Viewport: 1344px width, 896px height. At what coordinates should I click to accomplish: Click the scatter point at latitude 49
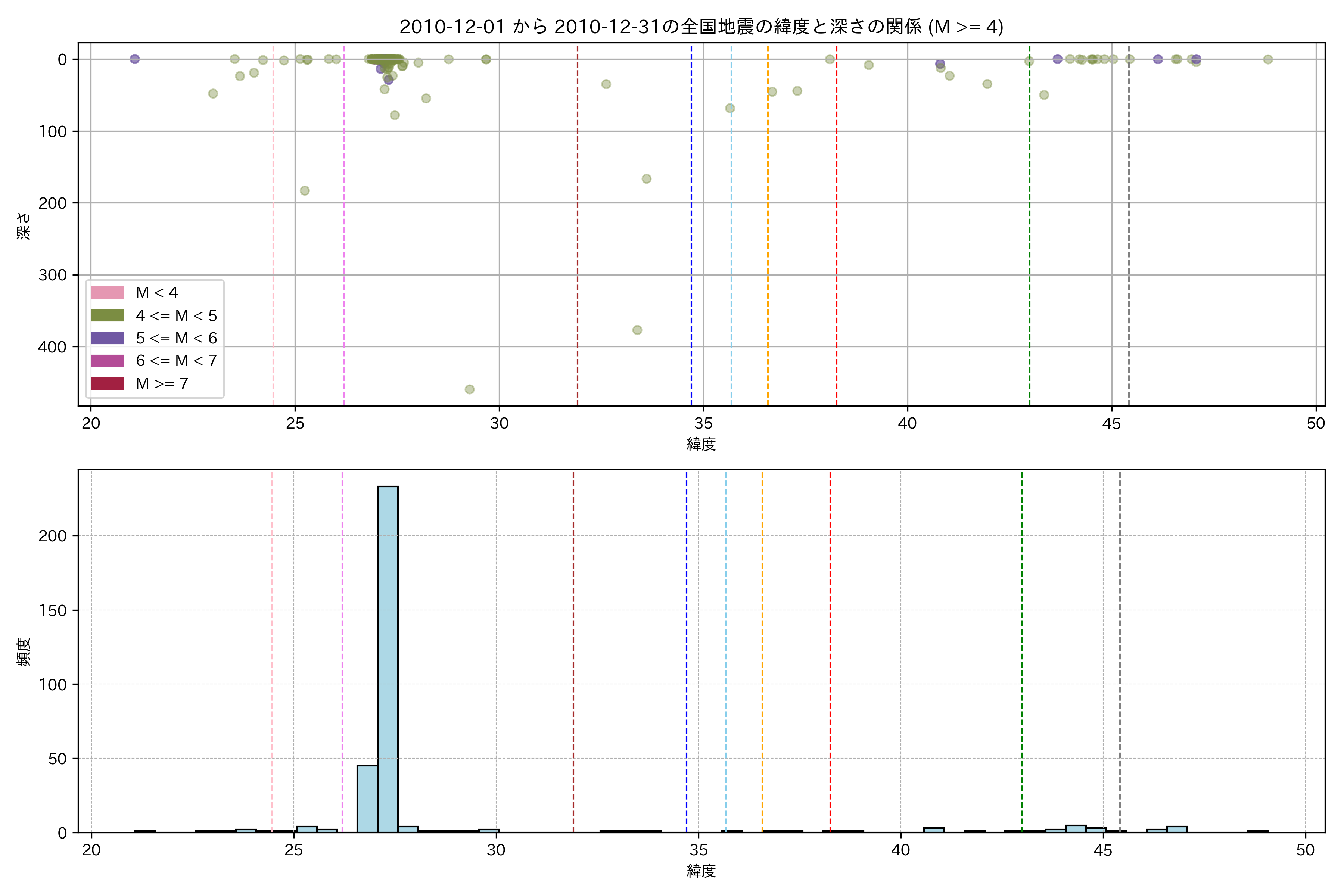click(x=1268, y=59)
